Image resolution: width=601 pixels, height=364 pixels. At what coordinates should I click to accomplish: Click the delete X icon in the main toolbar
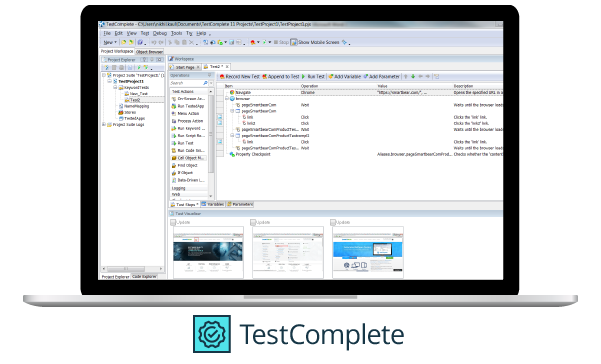191,42
